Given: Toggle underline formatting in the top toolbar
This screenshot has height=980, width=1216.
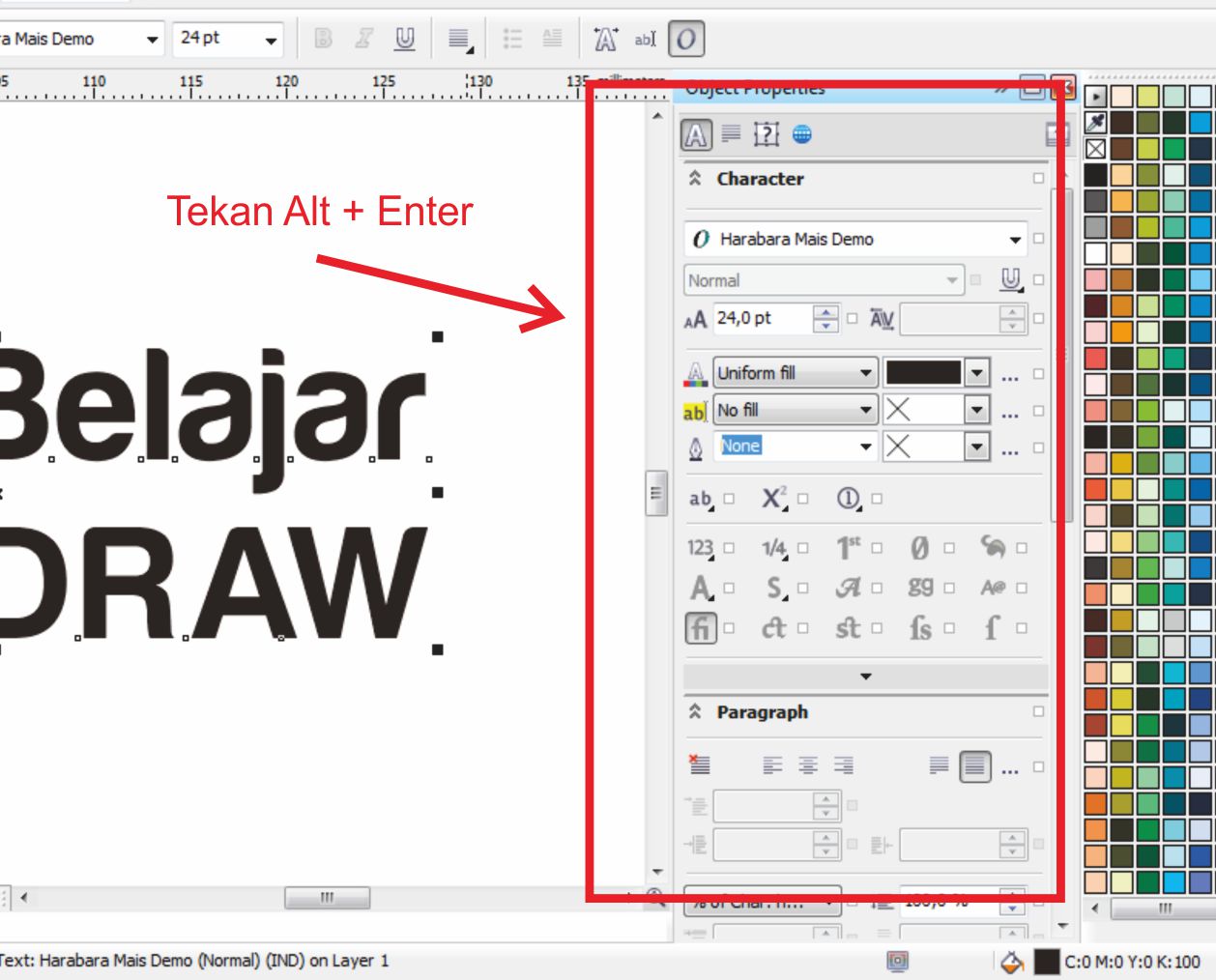Looking at the screenshot, I should tap(404, 40).
